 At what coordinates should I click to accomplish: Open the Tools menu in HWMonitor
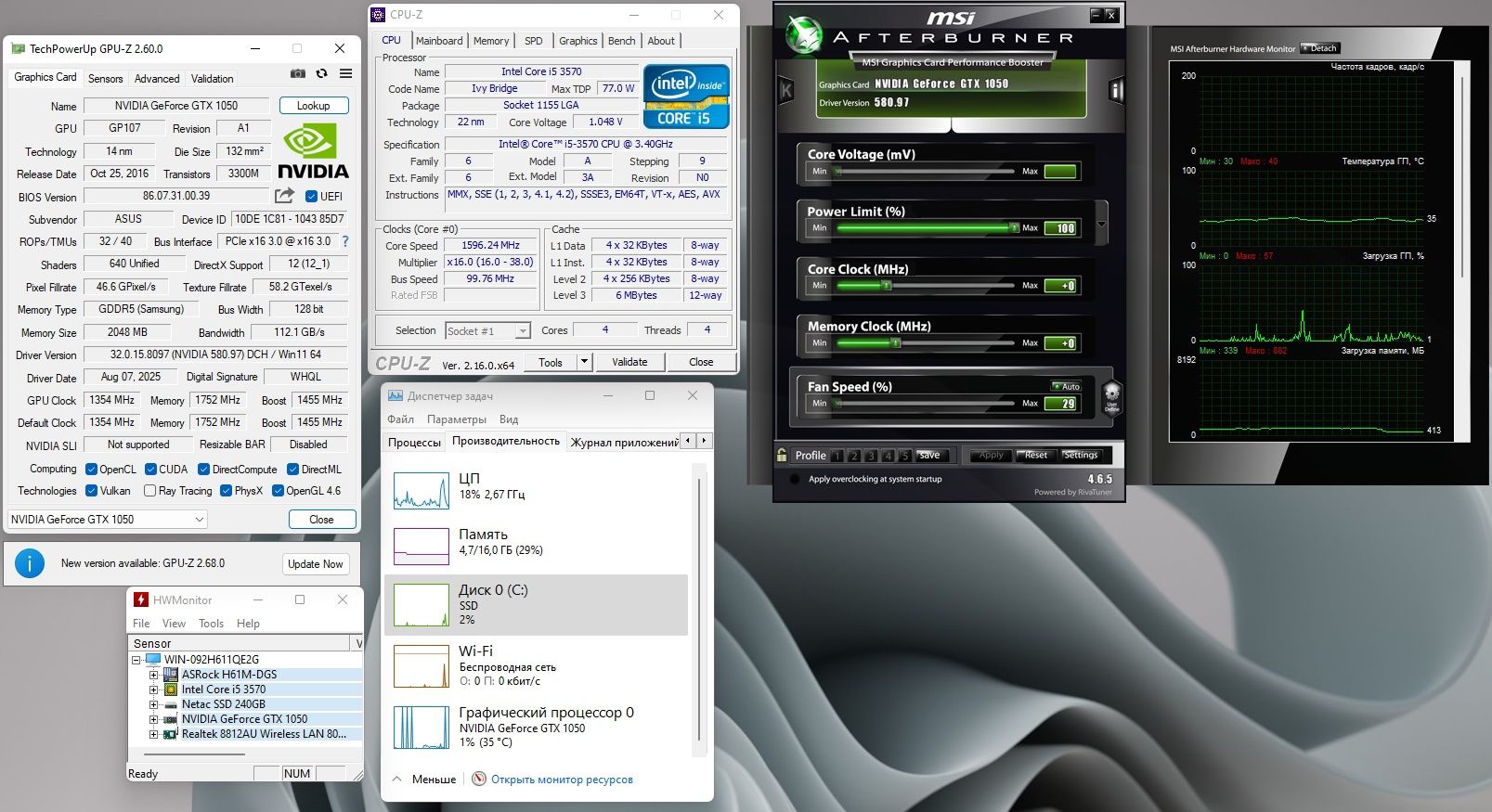[211, 624]
